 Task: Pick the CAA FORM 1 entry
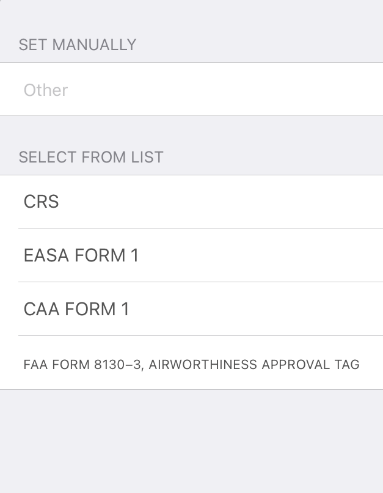pos(191,309)
